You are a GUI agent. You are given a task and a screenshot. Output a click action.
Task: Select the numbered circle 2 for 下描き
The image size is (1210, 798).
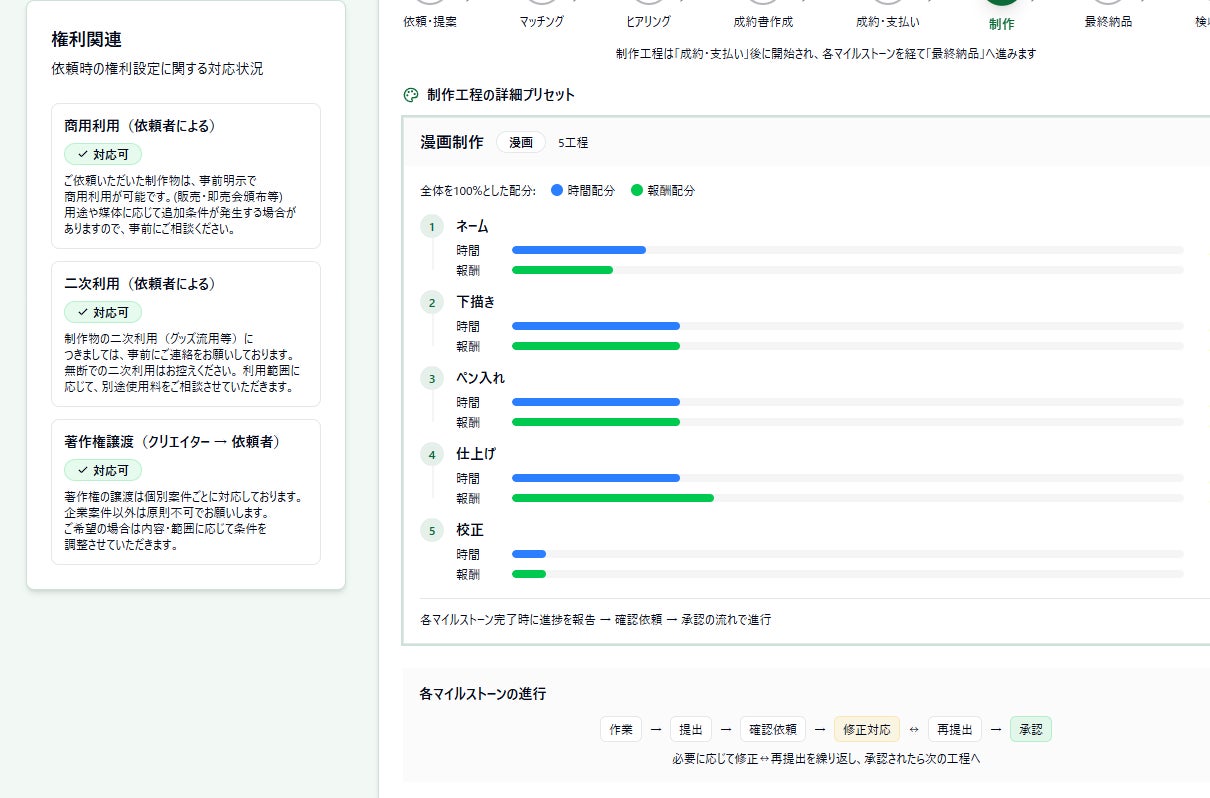(432, 303)
